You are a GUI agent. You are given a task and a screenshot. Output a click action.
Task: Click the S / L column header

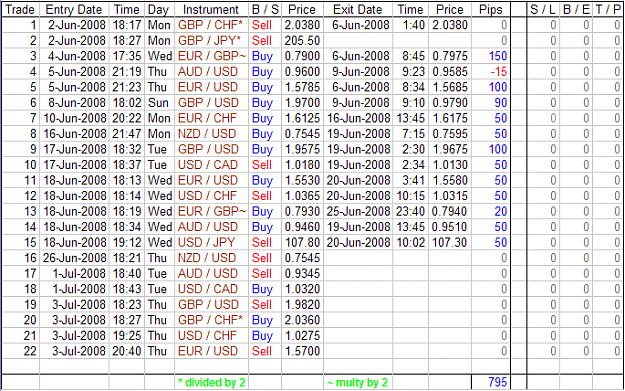coord(542,10)
